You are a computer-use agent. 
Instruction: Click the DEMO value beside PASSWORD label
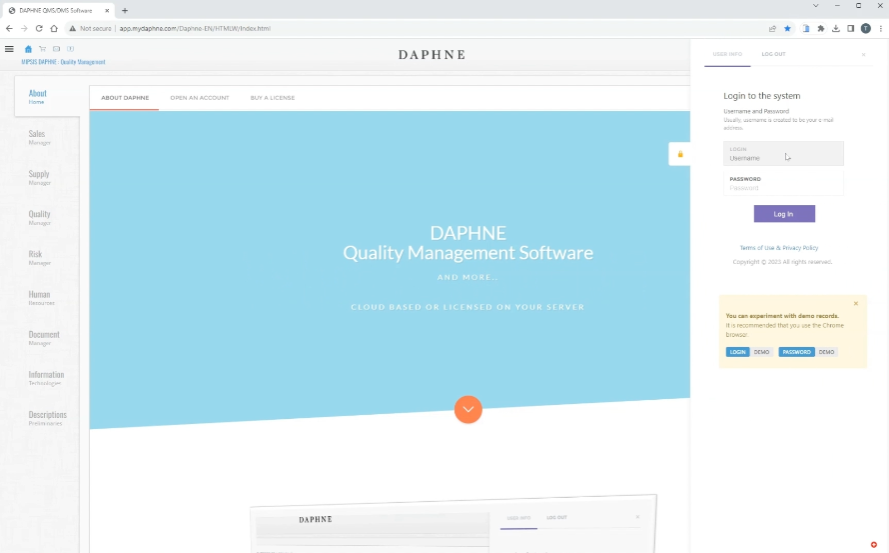pyautogui.click(x=827, y=352)
